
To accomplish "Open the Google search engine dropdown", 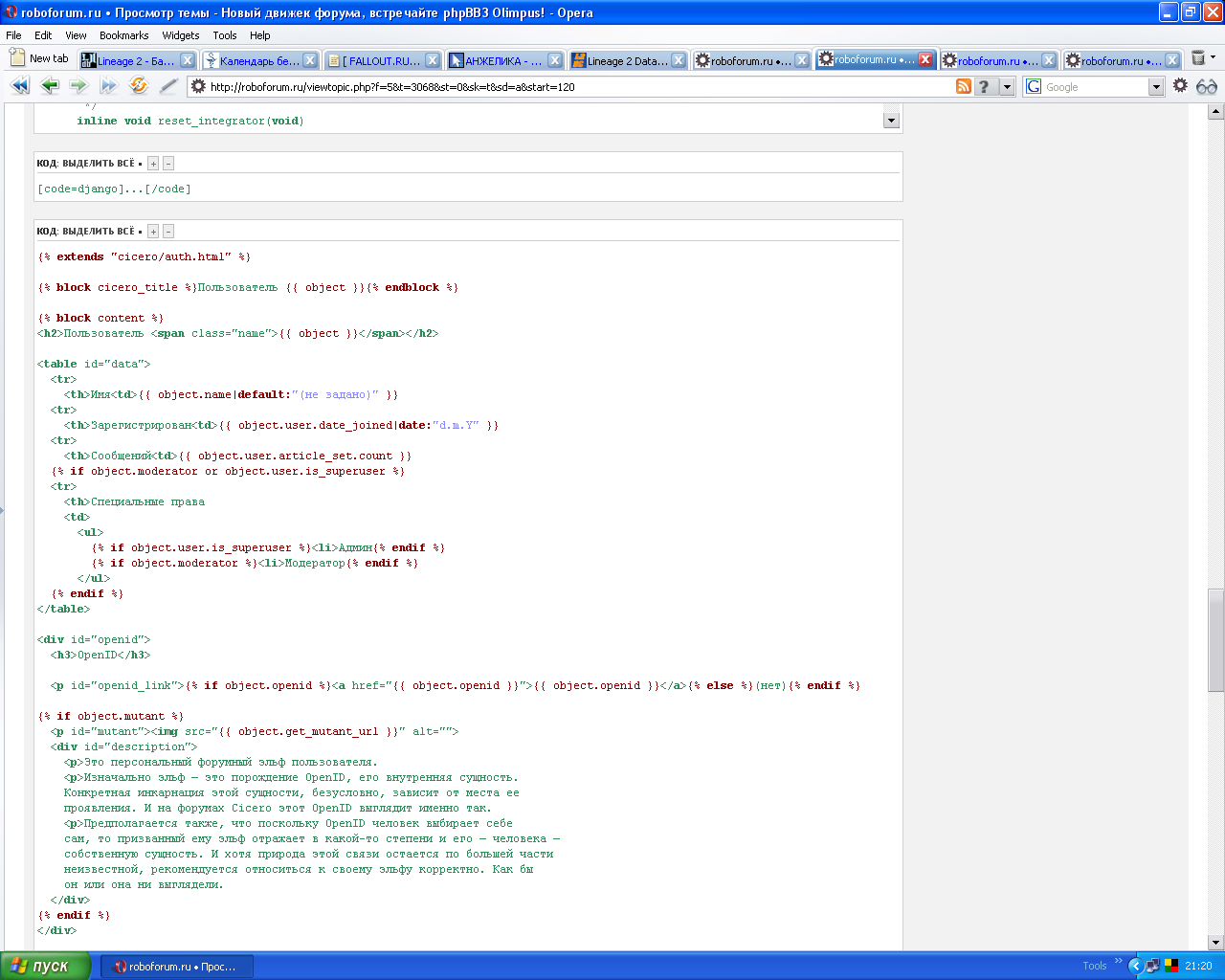I will click(1156, 87).
